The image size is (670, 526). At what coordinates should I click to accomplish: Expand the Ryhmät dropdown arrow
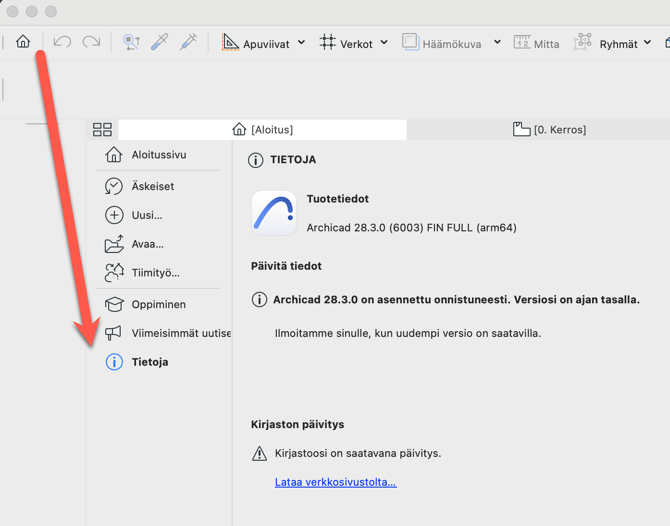[x=648, y=42]
